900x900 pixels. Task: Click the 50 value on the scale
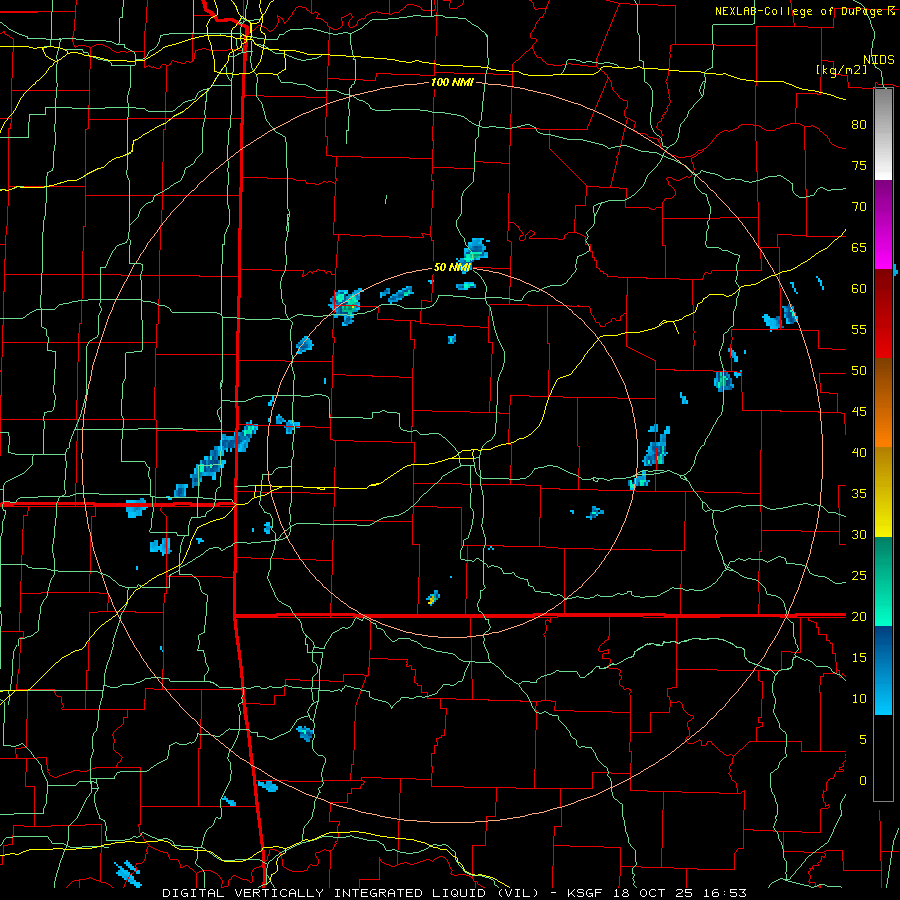click(x=859, y=370)
